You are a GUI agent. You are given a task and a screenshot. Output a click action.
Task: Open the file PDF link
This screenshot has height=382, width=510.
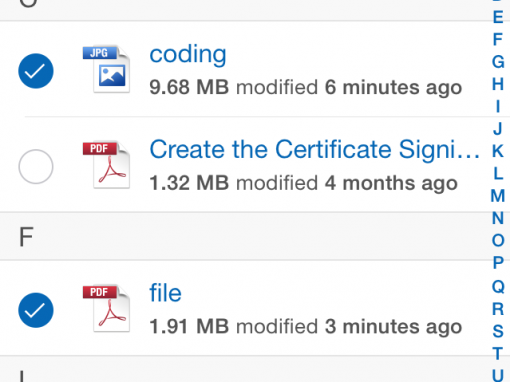[165, 293]
